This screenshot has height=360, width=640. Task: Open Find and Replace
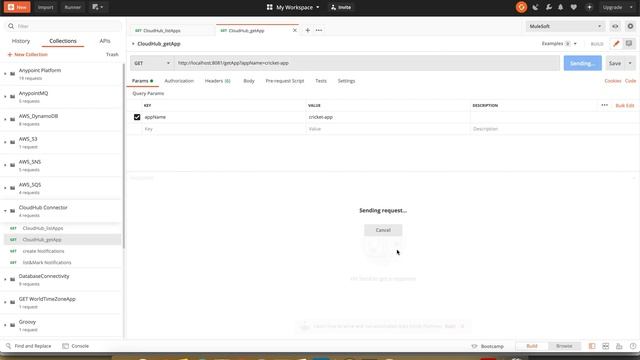[x=29, y=346]
